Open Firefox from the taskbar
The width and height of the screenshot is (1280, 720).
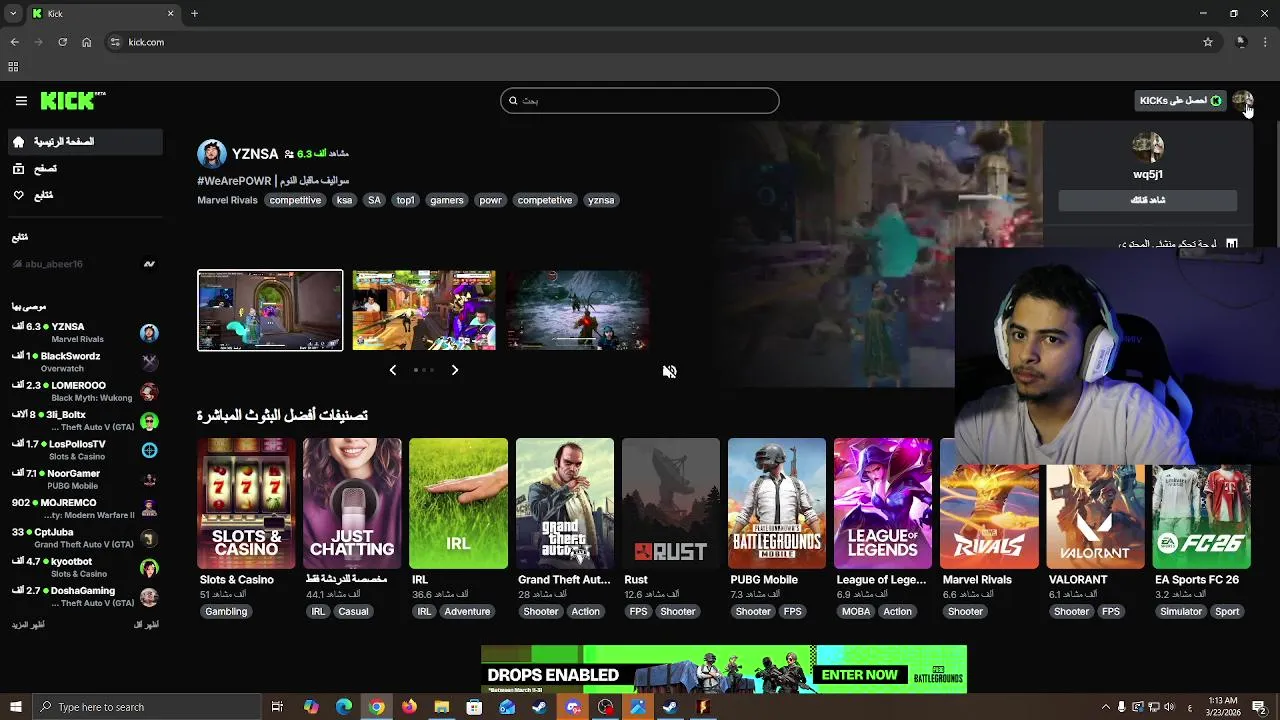pos(409,707)
